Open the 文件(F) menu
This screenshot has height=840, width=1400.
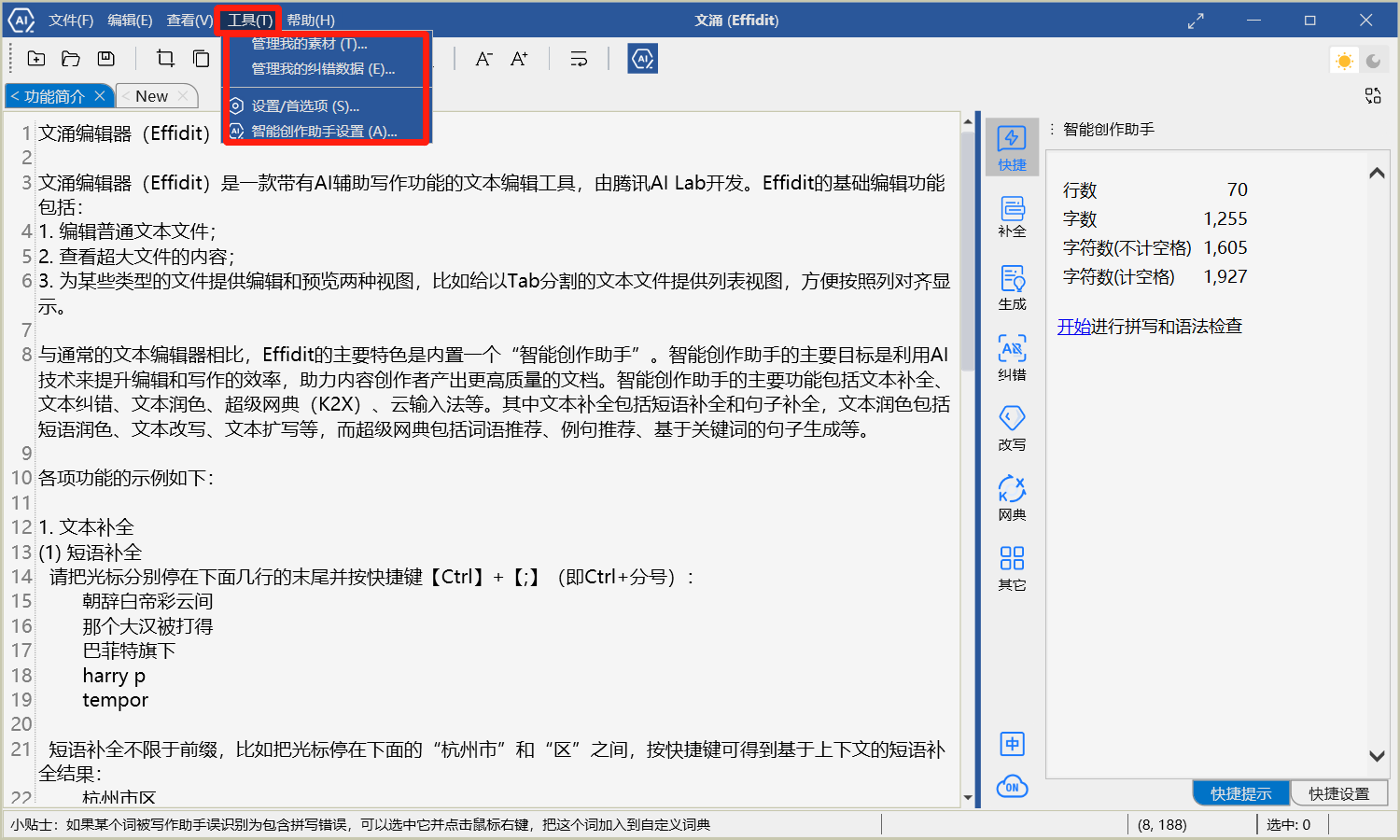(71, 21)
